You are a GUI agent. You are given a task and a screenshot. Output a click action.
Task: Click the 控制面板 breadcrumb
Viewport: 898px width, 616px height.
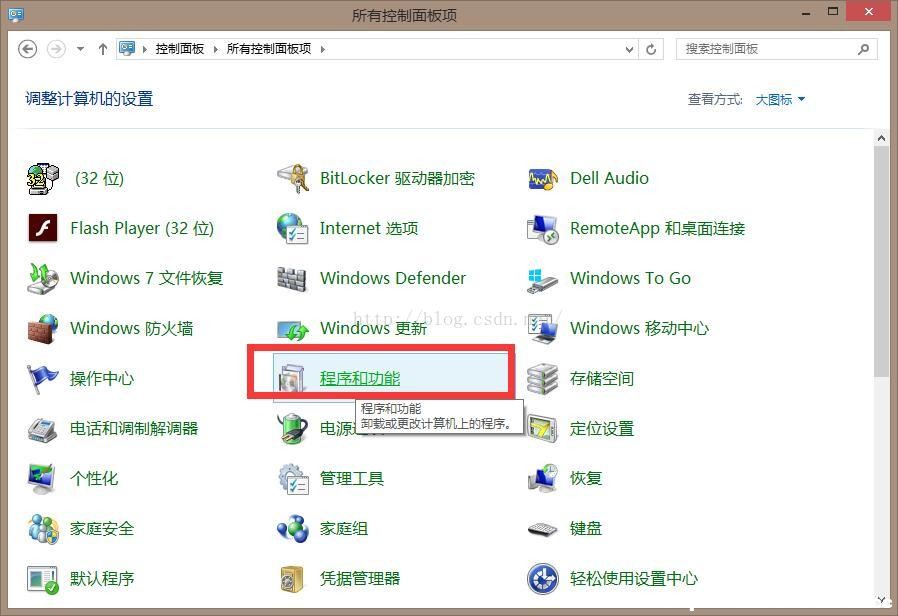click(180, 49)
